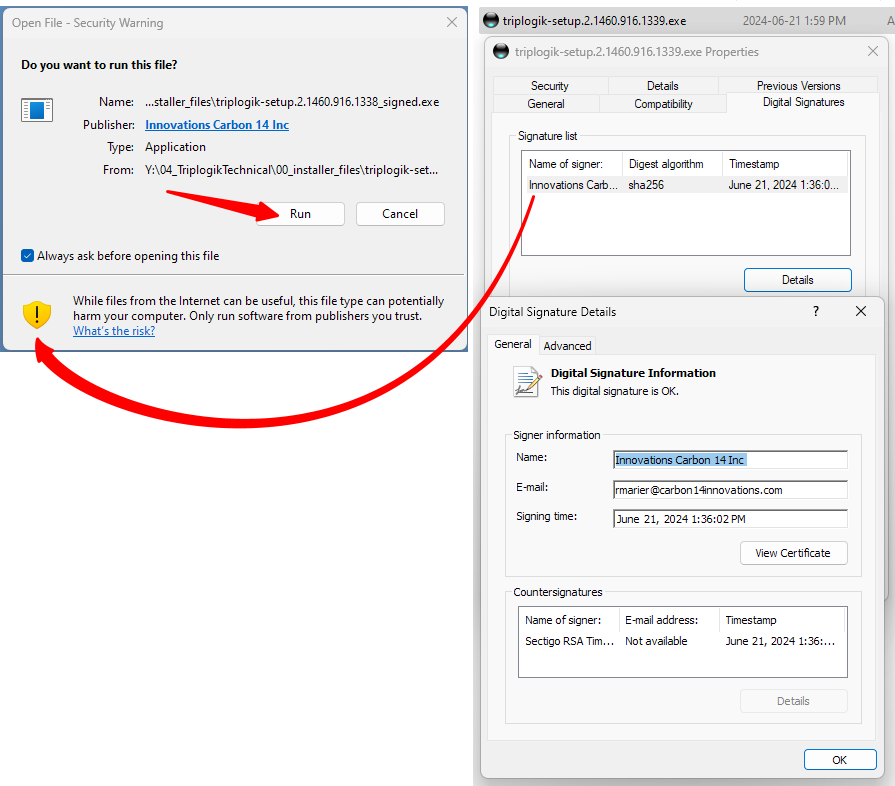This screenshot has width=895, height=786.
Task: Open the General tab in Properties window
Action: [x=546, y=104]
